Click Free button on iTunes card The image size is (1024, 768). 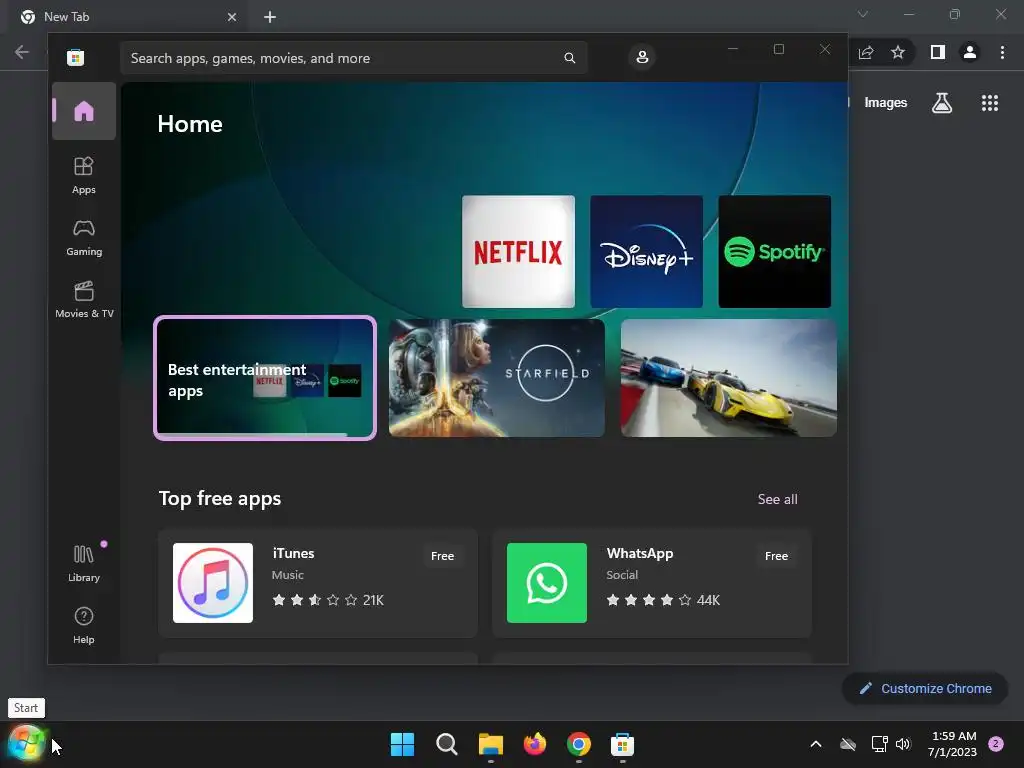point(442,556)
